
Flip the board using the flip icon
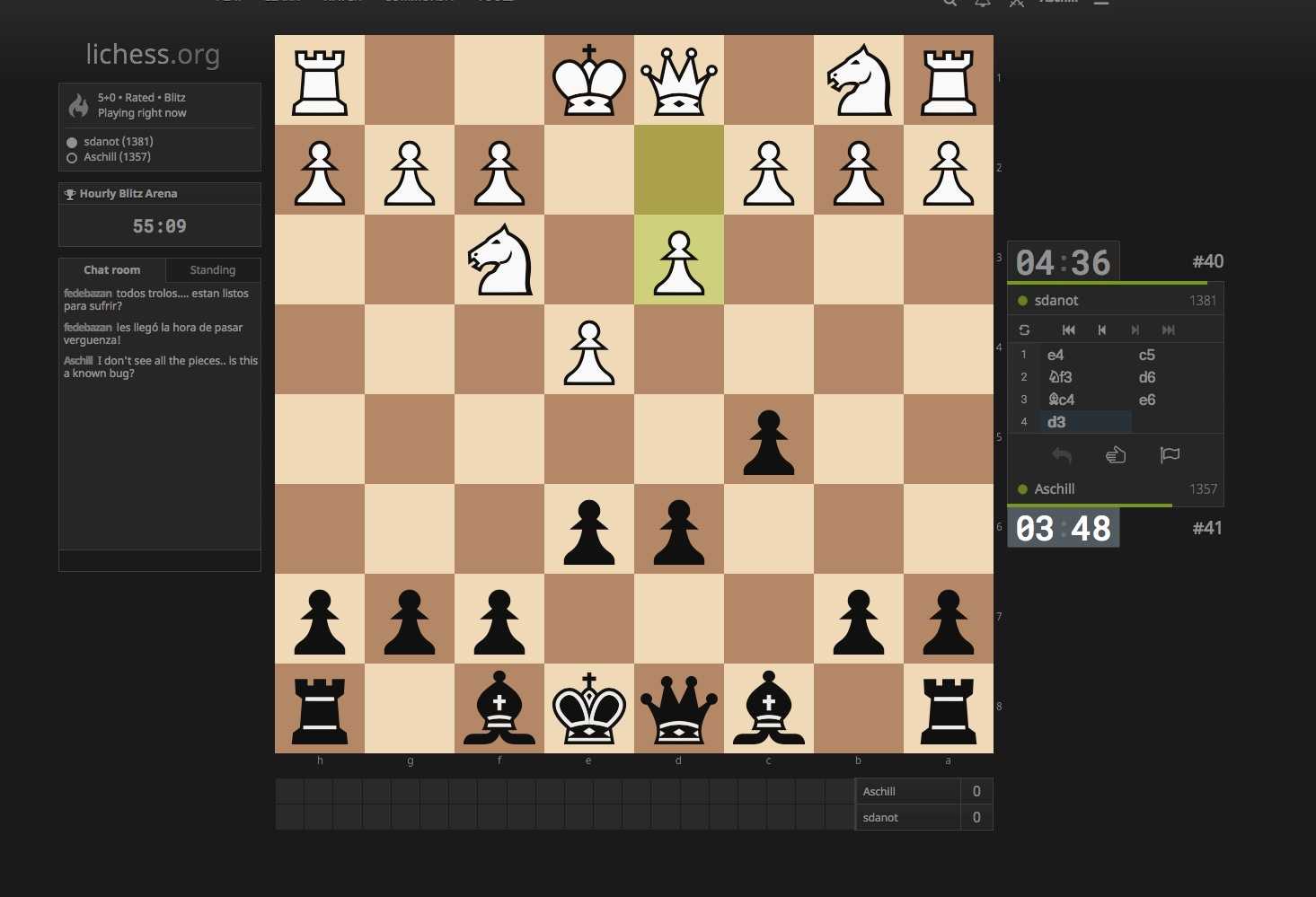pyautogui.click(x=1024, y=330)
